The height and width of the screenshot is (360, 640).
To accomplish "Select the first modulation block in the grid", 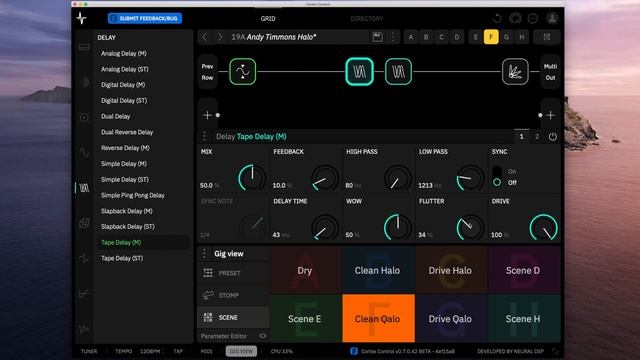I will (x=242, y=71).
